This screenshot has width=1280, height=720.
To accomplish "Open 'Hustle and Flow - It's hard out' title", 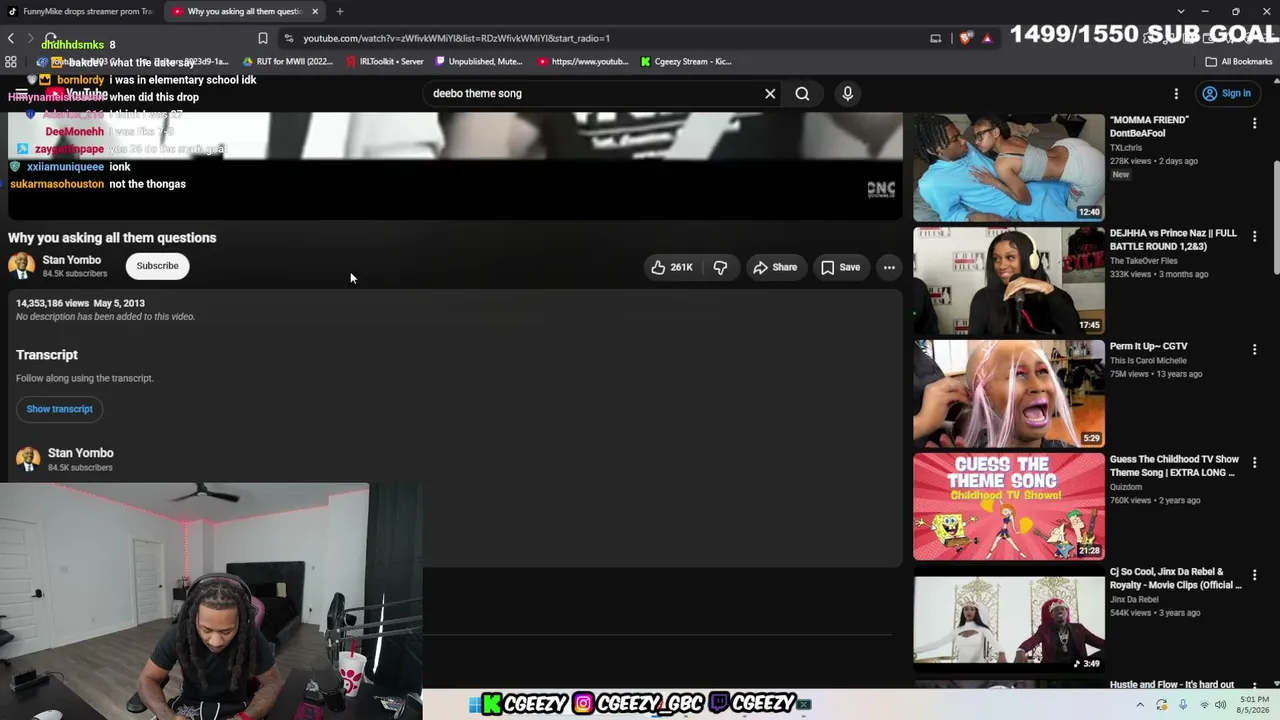I will (1172, 685).
